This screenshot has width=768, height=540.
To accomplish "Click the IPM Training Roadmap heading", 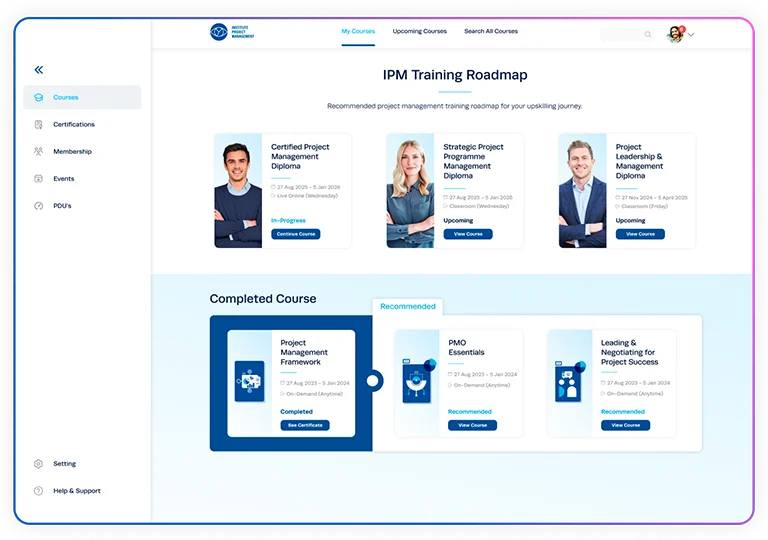I will click(x=455, y=75).
